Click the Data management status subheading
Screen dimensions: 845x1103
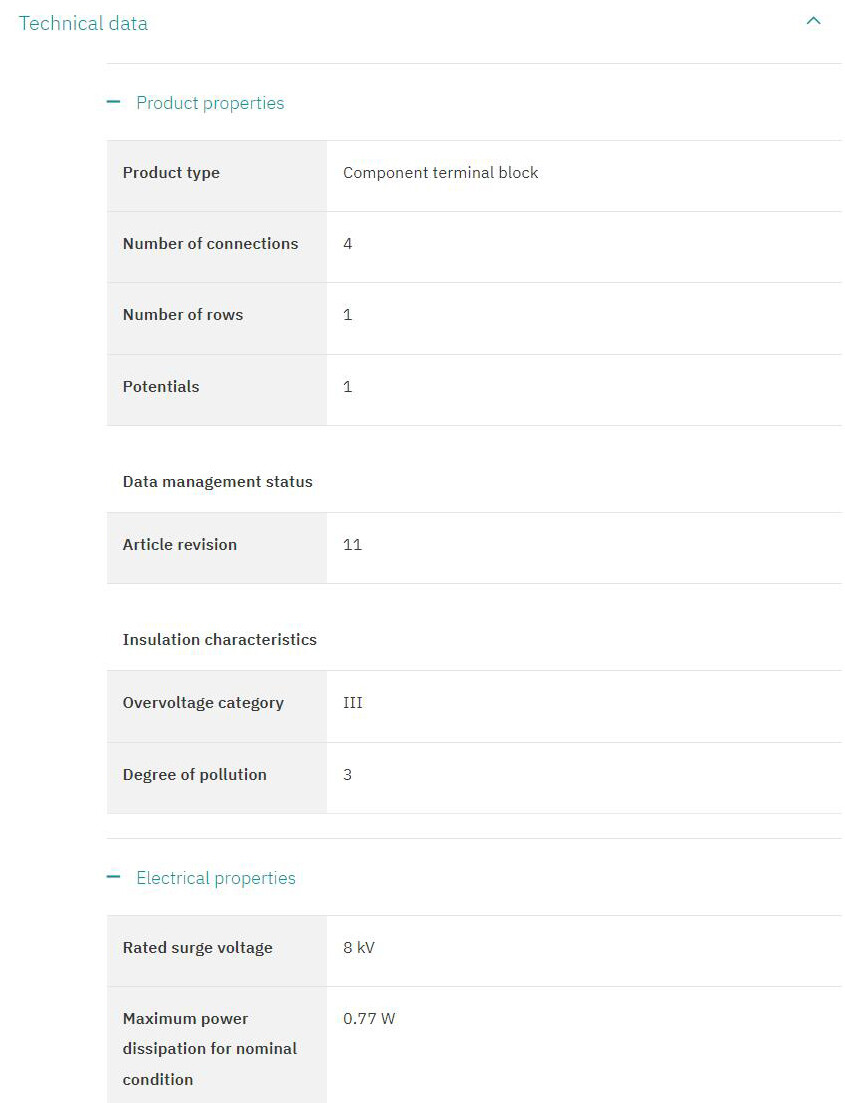tap(217, 482)
